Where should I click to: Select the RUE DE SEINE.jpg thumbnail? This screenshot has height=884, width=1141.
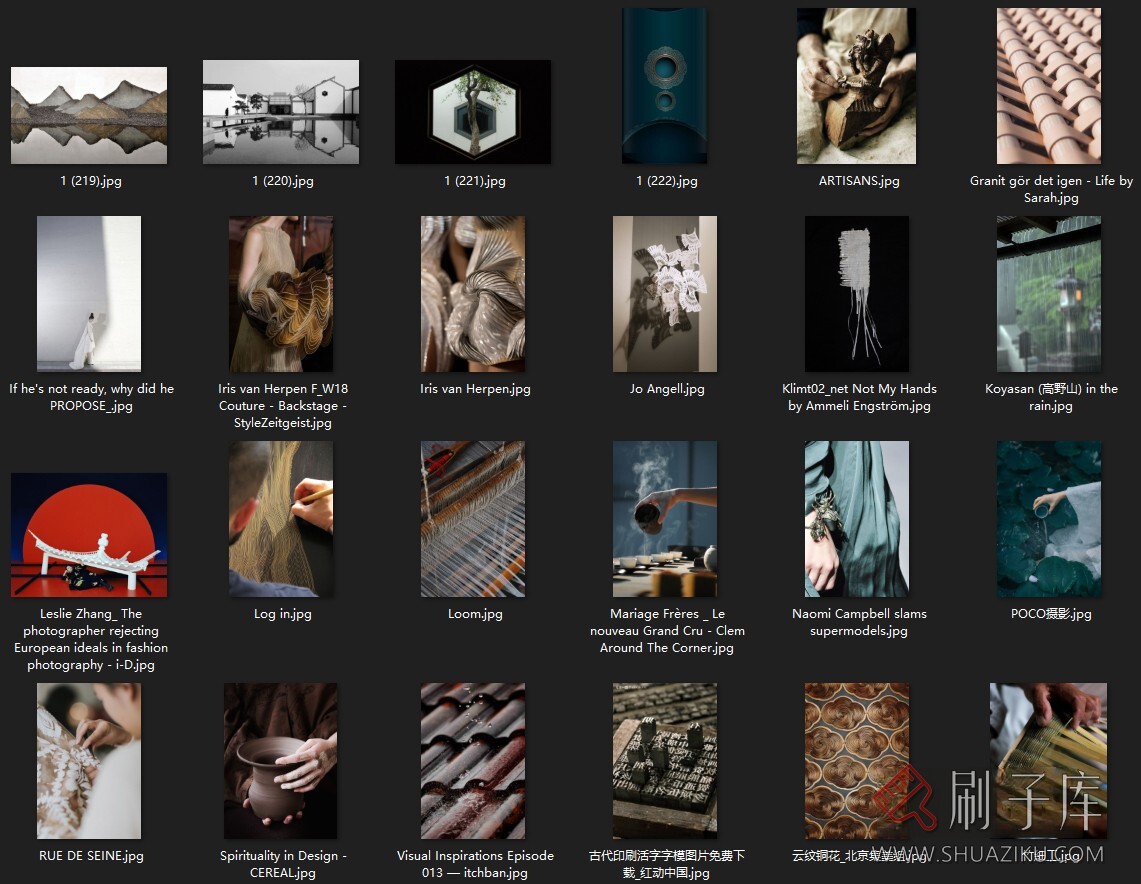click(x=89, y=761)
